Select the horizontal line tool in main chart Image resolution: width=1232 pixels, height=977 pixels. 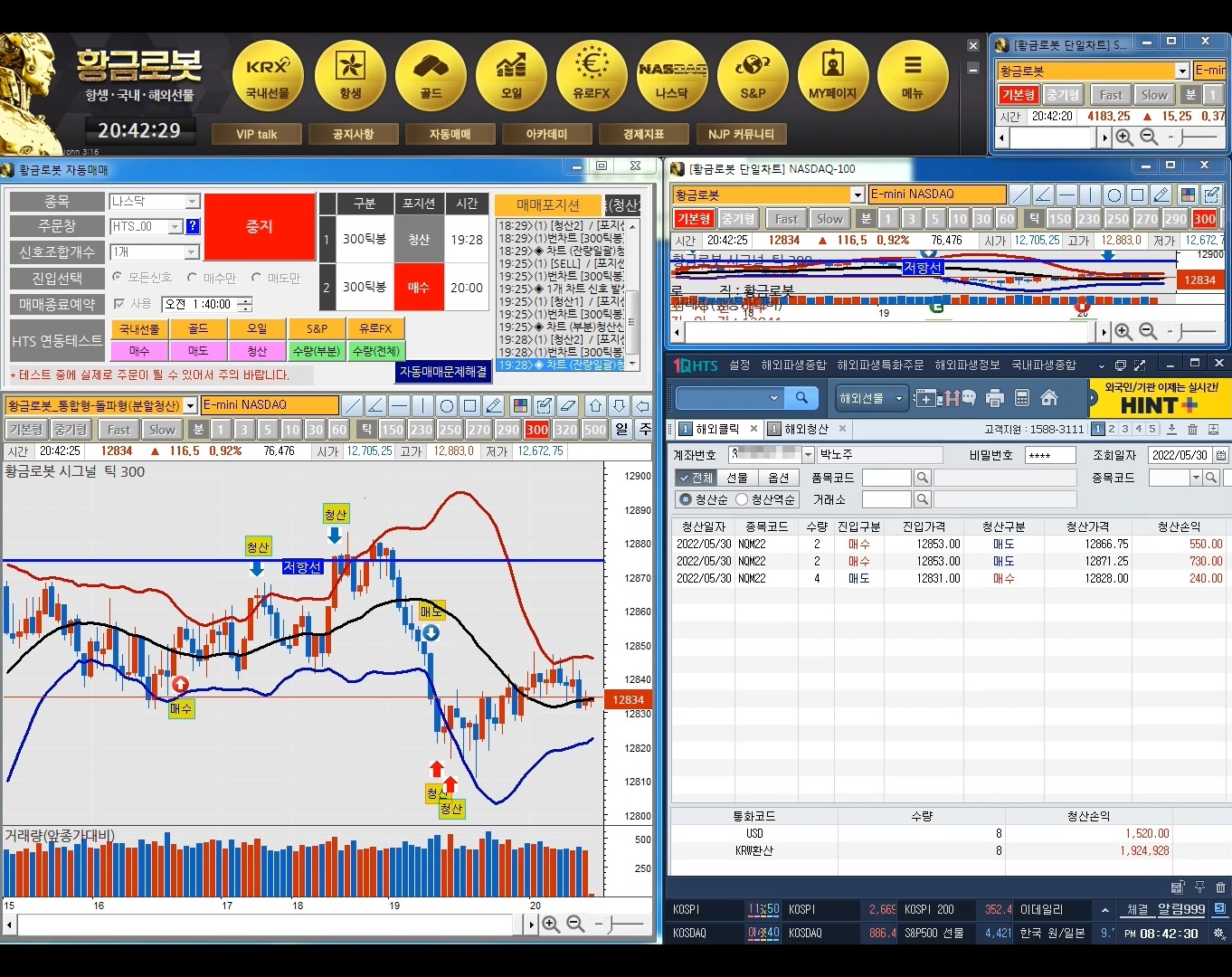tap(400, 405)
